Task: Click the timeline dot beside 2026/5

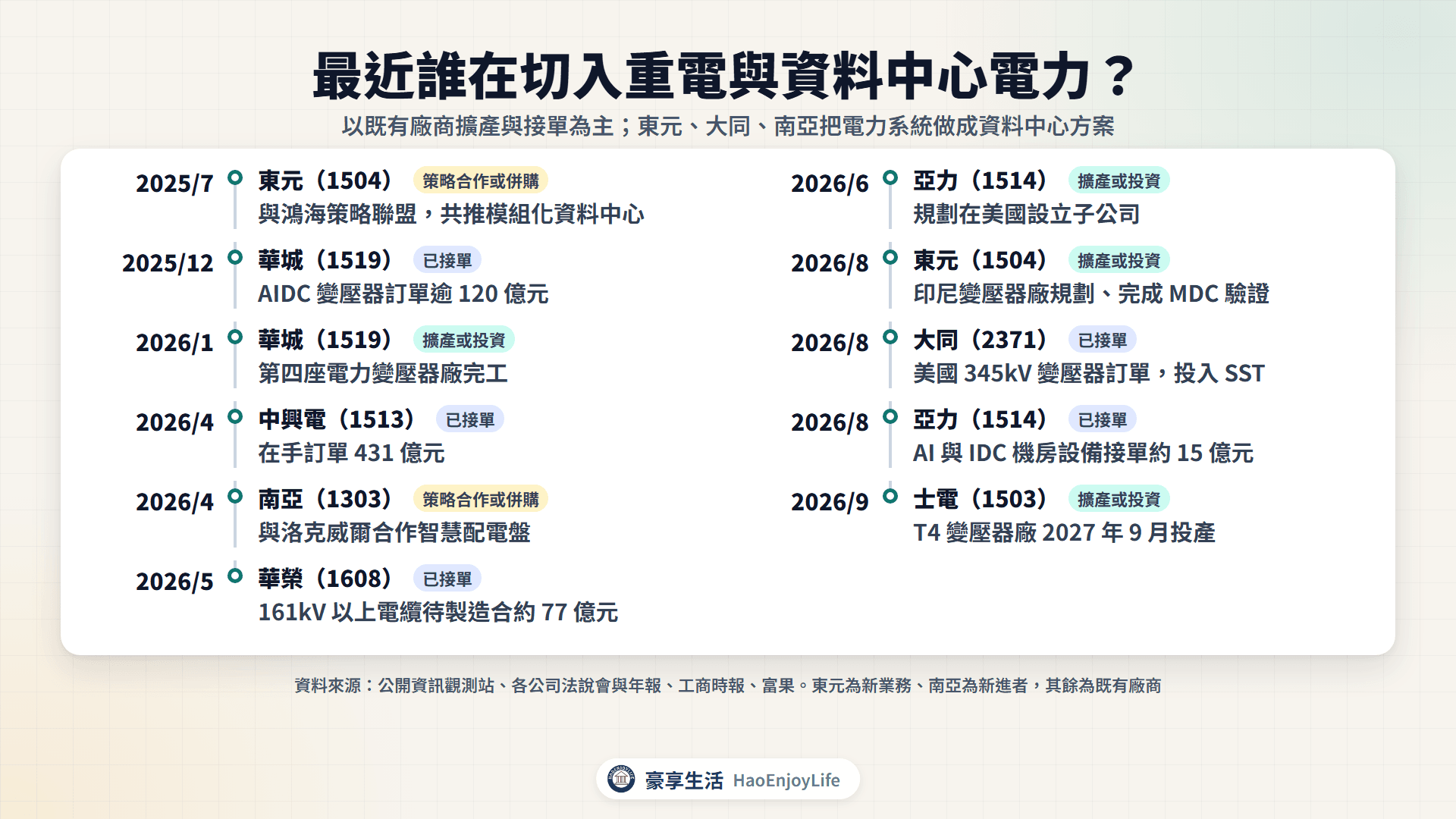Action: [x=235, y=576]
